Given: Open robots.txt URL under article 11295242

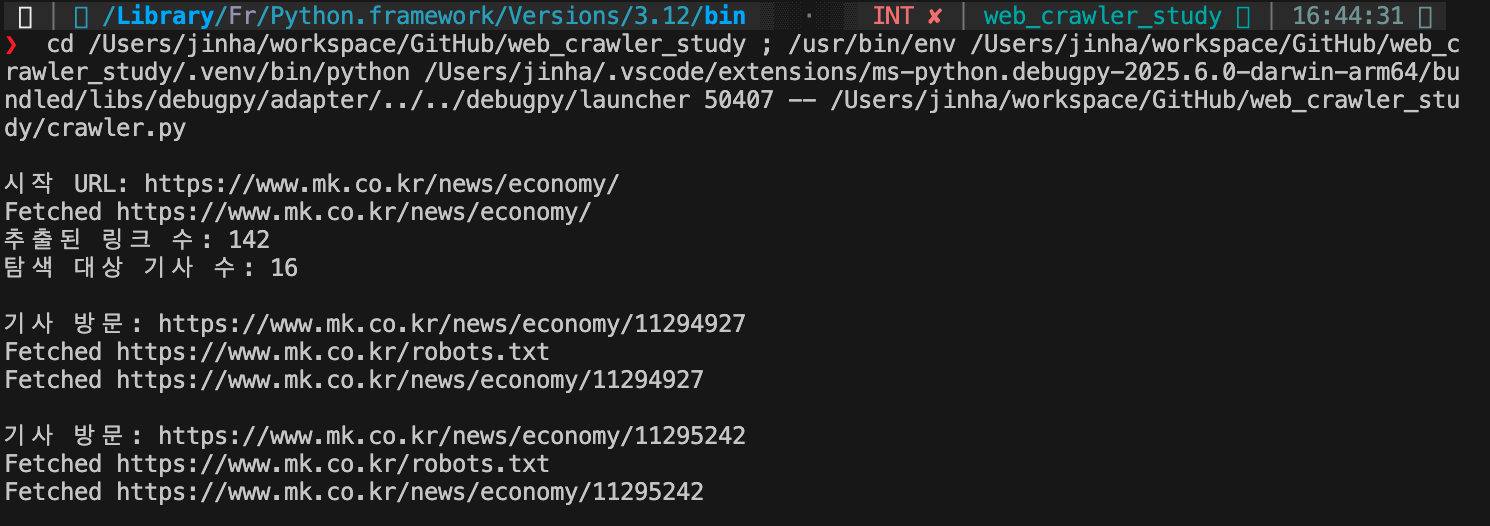Looking at the screenshot, I should click(x=333, y=464).
